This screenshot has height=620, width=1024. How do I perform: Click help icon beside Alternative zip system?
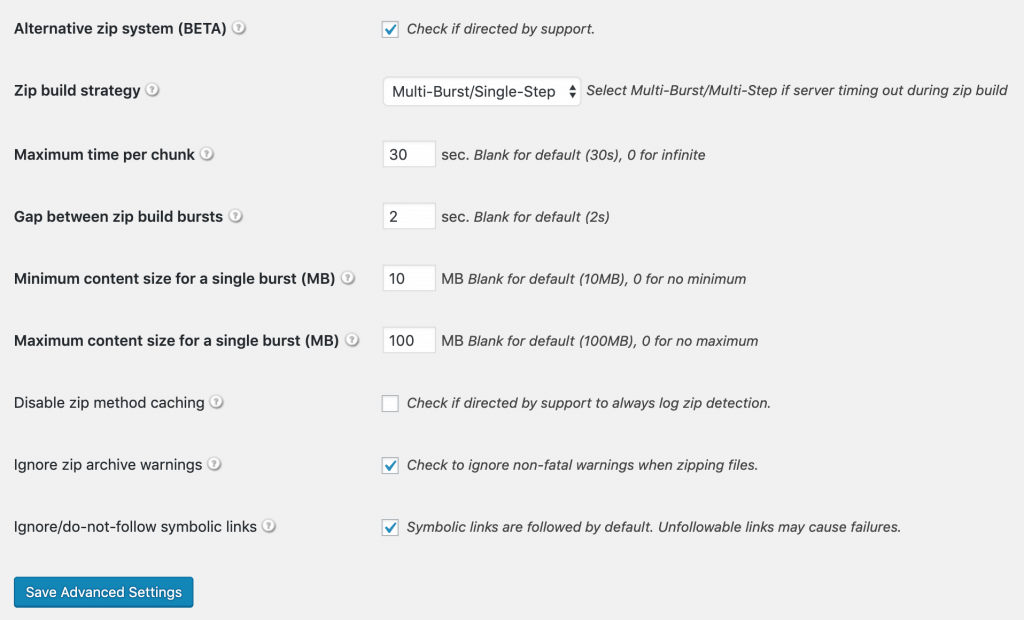pyautogui.click(x=239, y=28)
